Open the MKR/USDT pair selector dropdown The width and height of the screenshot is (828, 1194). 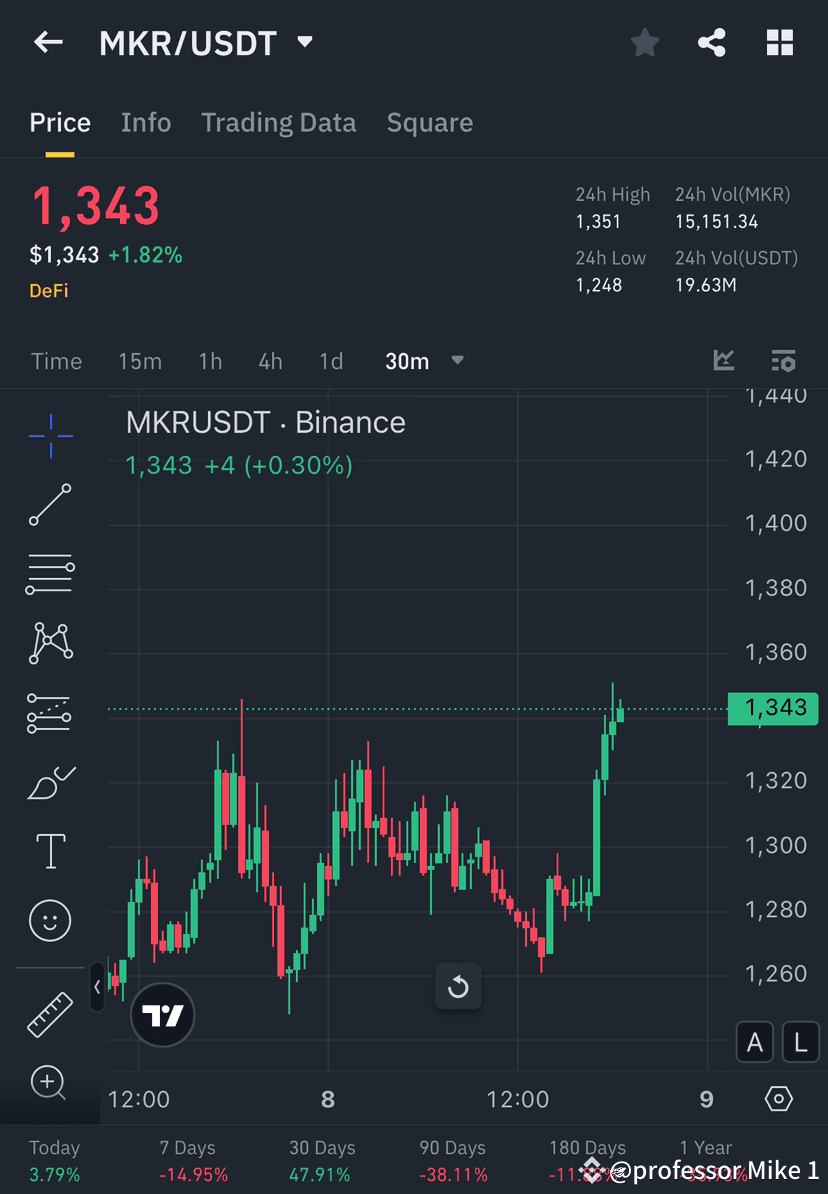[x=303, y=42]
